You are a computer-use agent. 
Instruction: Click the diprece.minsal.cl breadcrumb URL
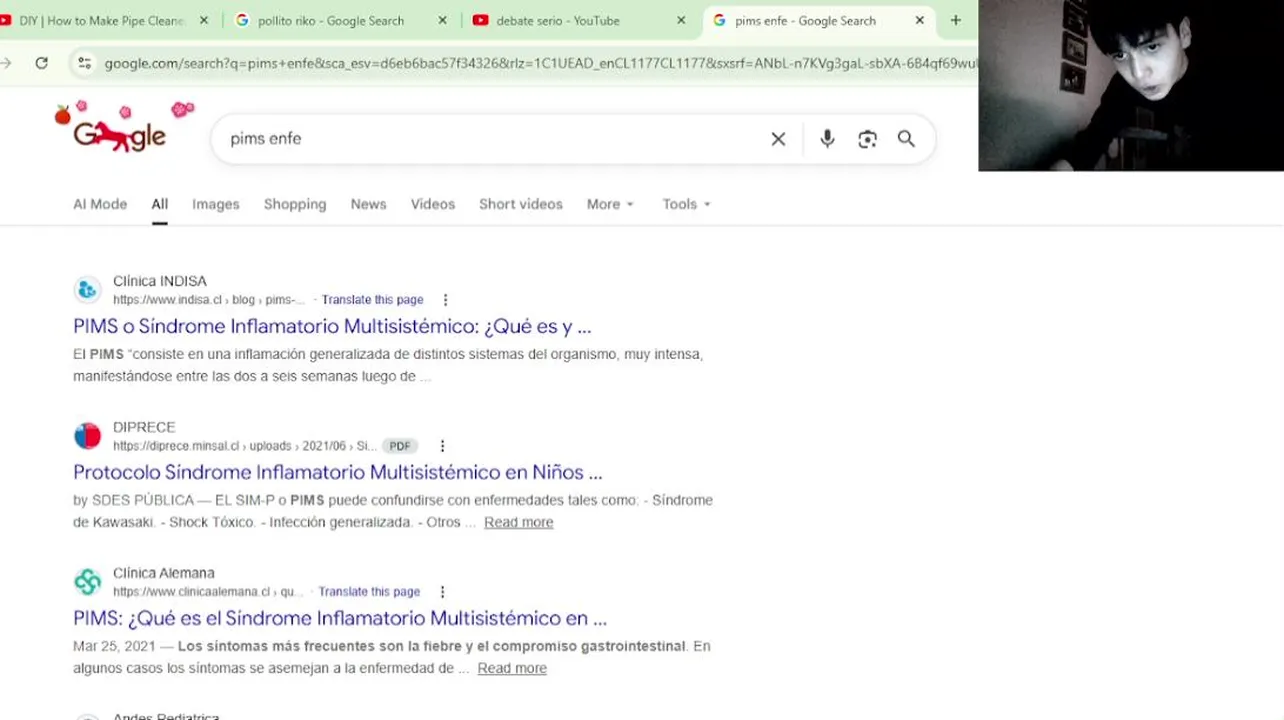click(x=245, y=446)
